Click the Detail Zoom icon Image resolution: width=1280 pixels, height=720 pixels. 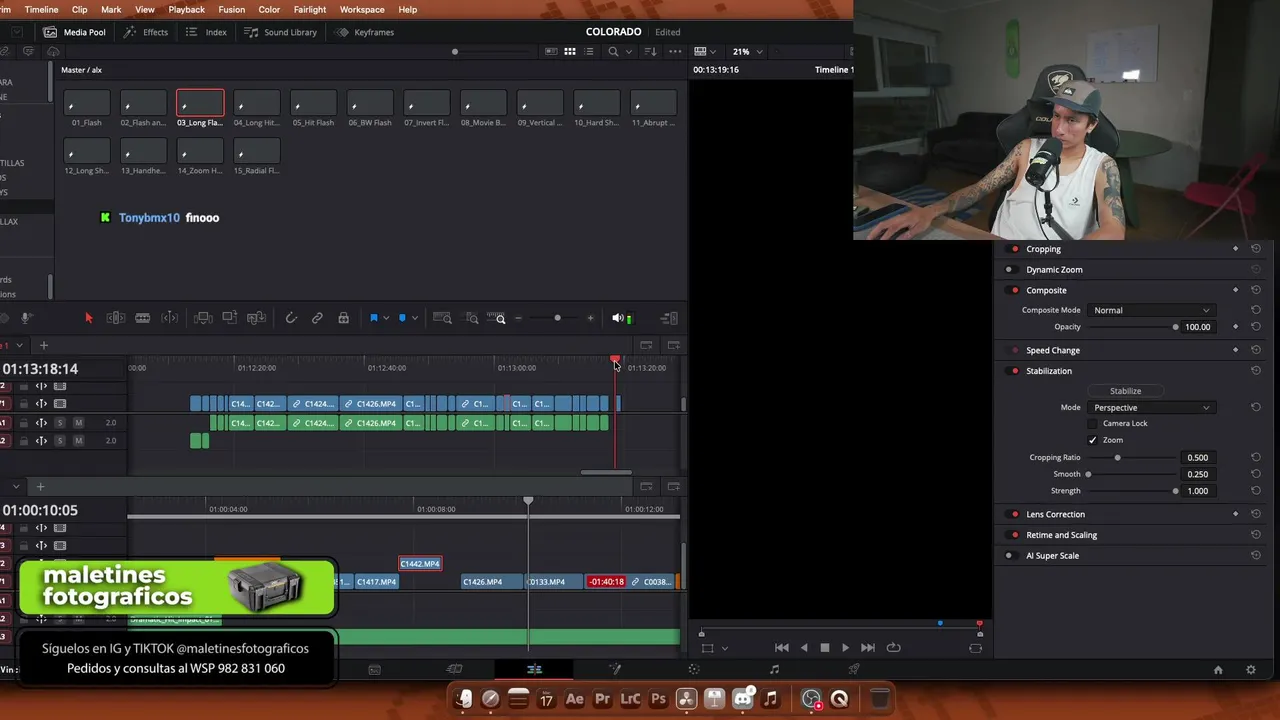(472, 318)
